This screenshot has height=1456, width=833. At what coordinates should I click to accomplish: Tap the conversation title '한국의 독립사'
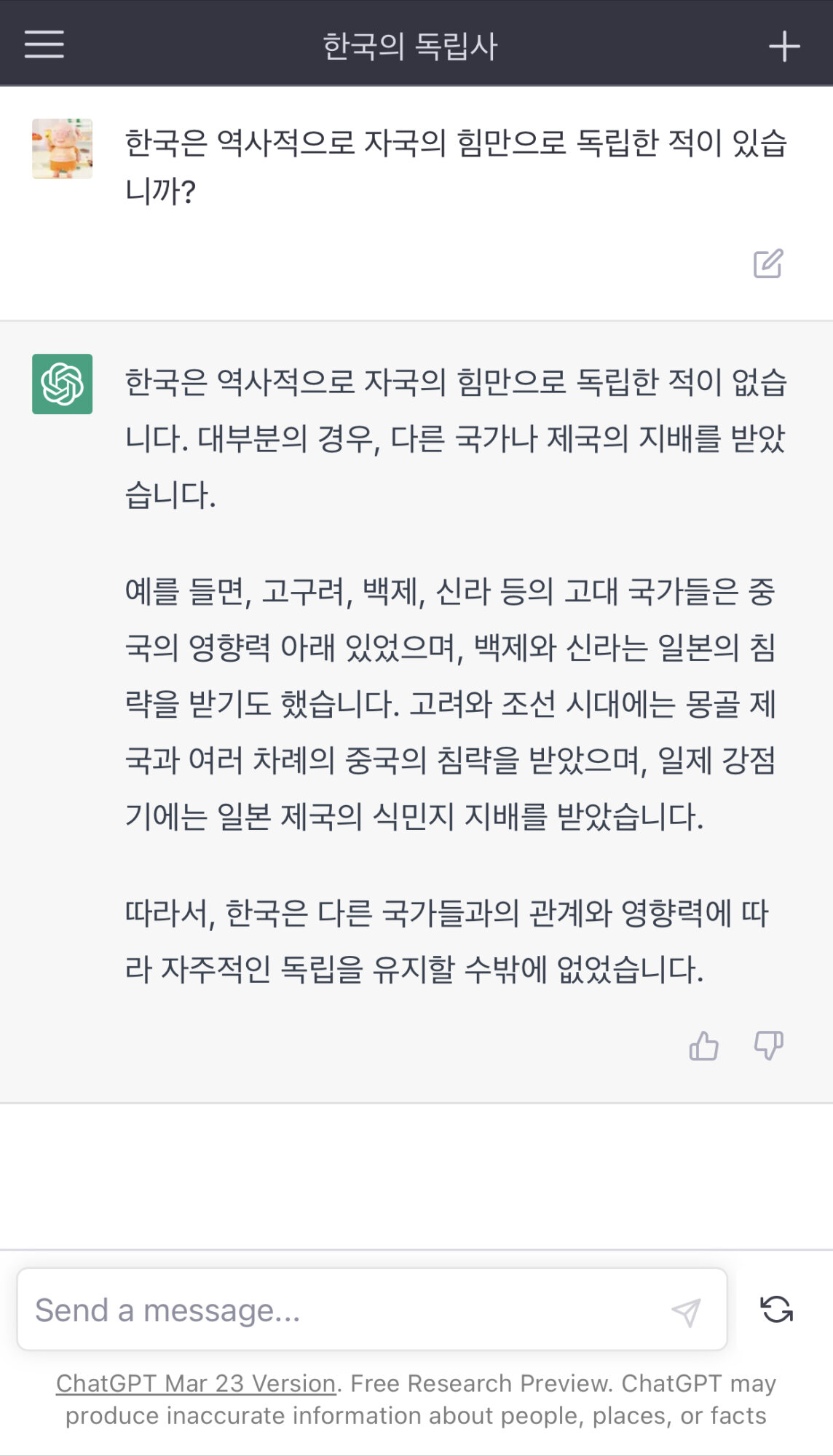[x=410, y=47]
